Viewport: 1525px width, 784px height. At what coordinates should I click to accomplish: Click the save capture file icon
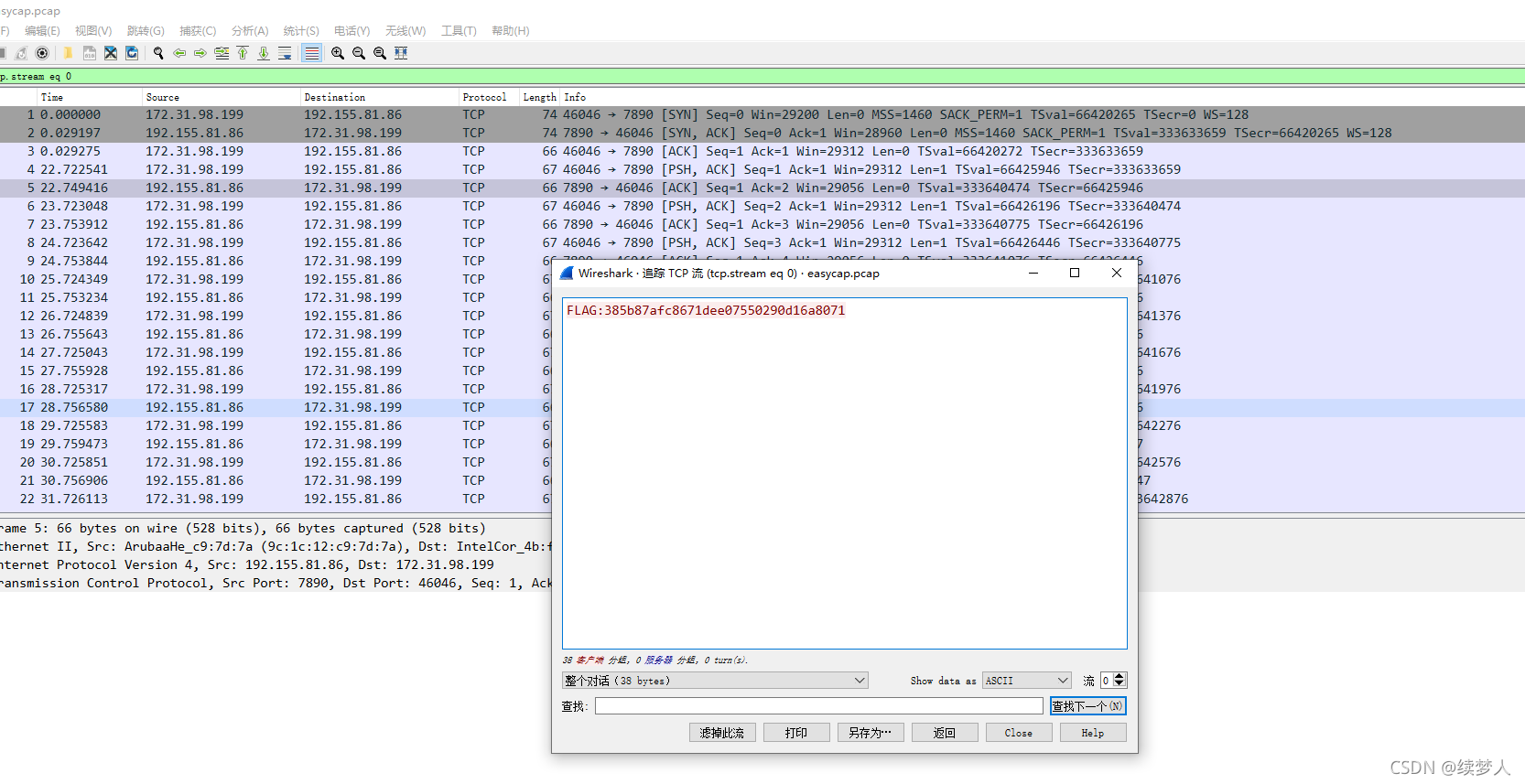pyautogui.click(x=90, y=53)
